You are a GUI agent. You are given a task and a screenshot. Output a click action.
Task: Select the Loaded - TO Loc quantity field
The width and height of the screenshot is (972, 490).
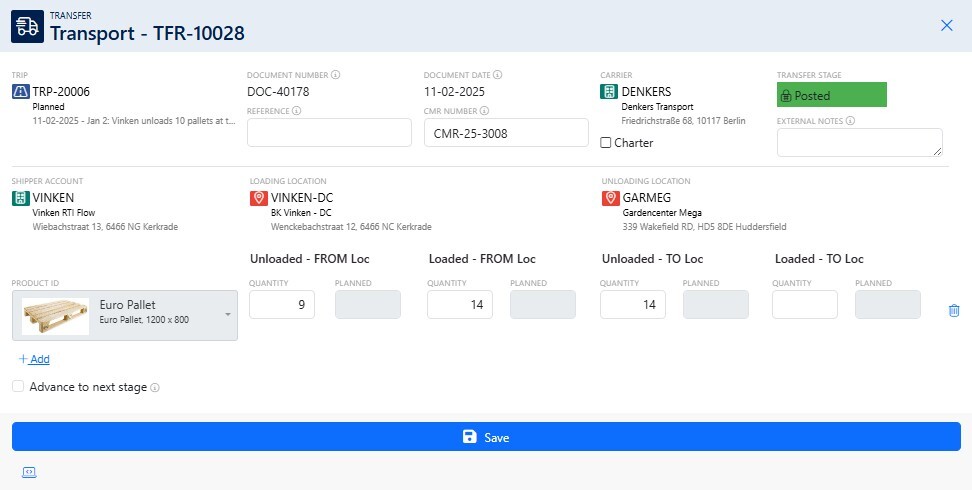(x=804, y=305)
